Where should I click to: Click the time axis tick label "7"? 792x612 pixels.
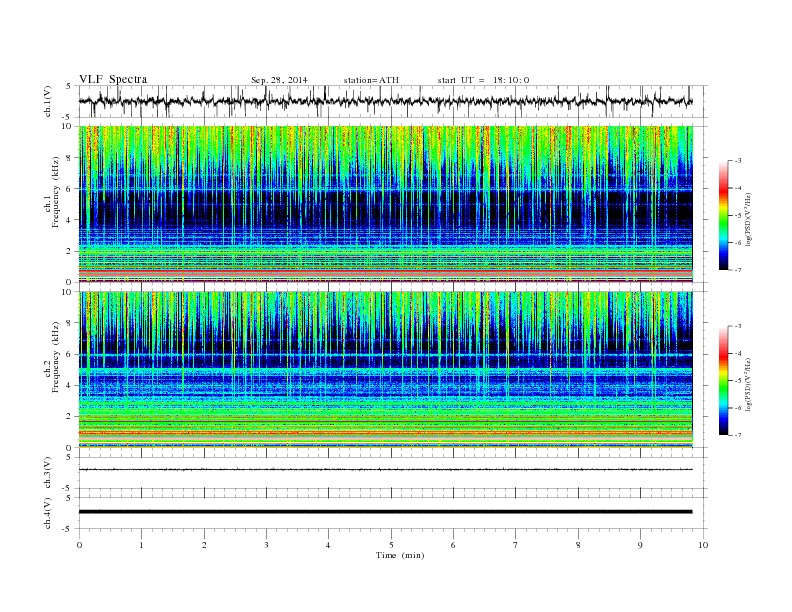(516, 545)
